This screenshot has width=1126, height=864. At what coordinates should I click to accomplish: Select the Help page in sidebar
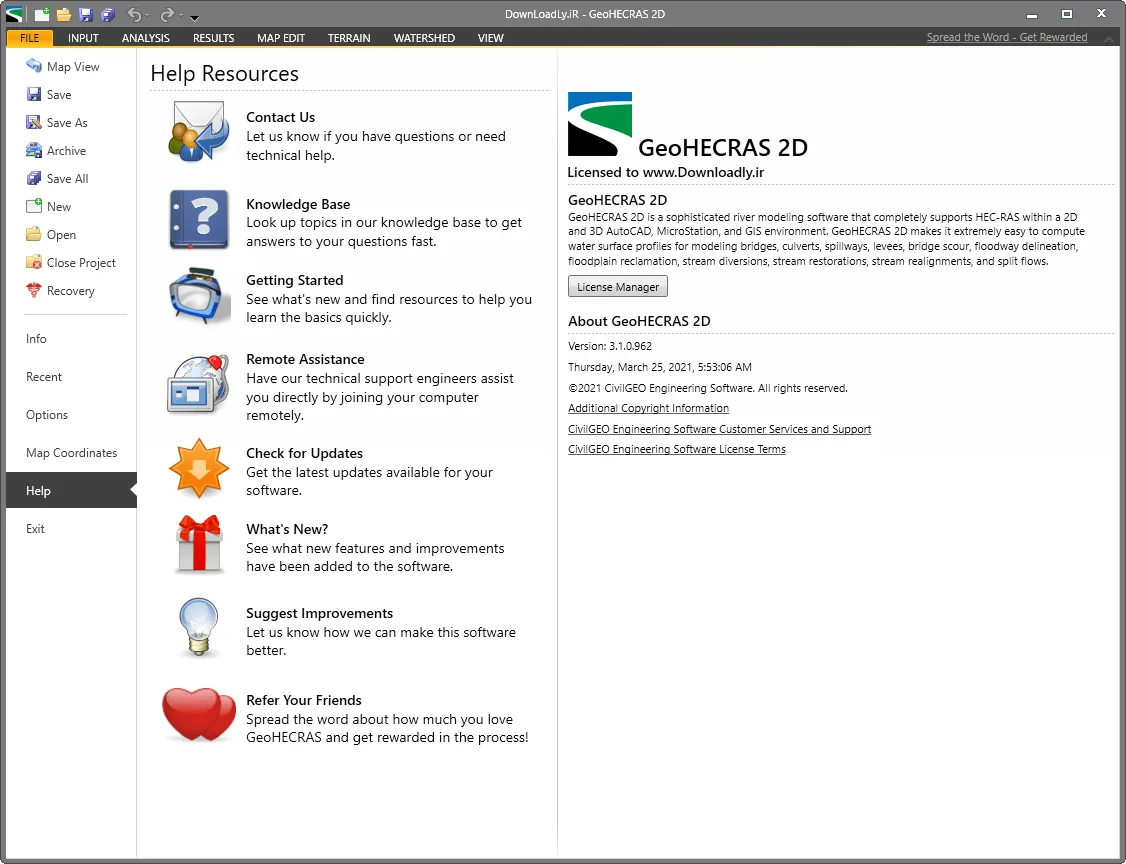[71, 491]
